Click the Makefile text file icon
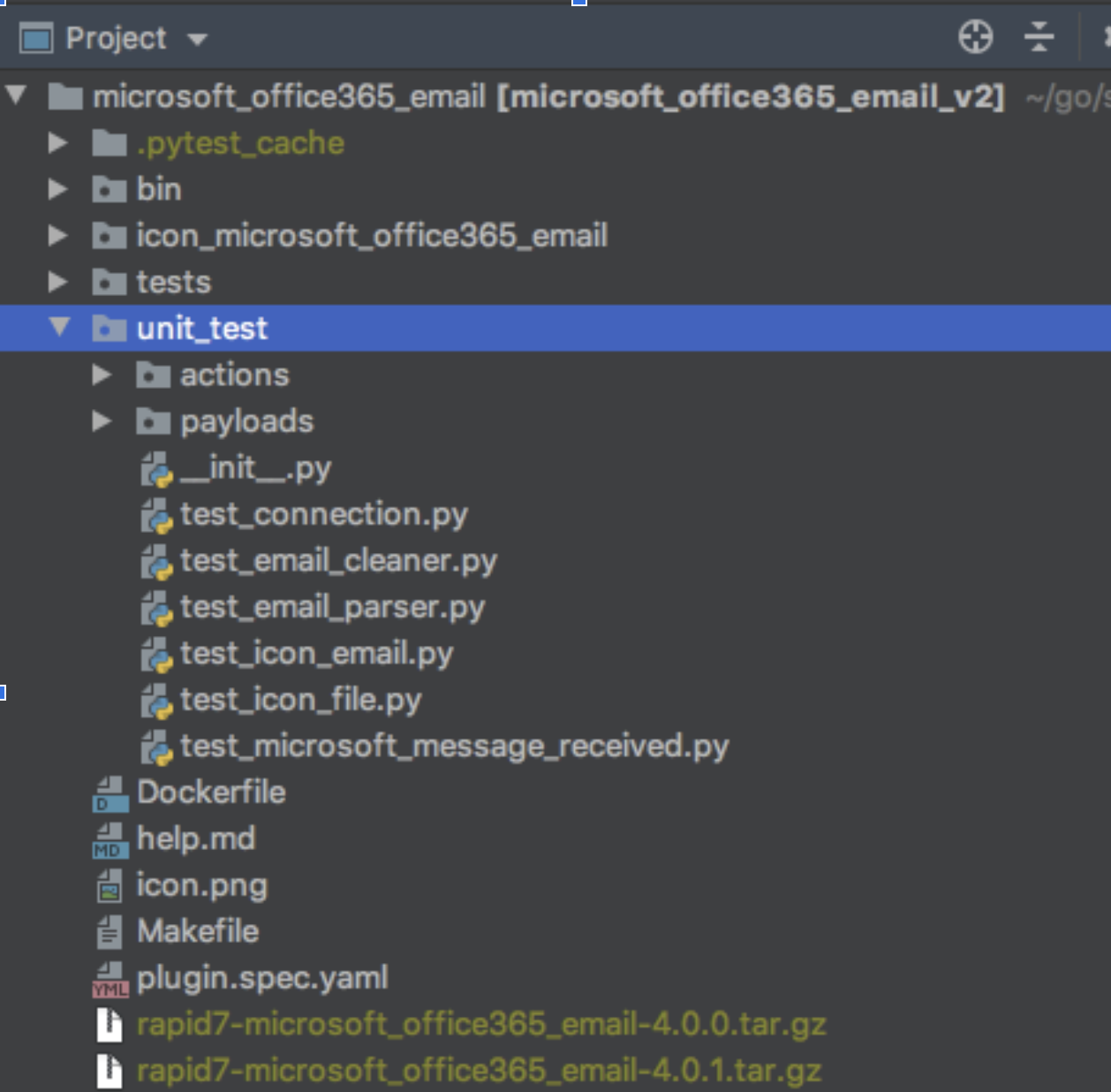This screenshot has height=1092, width=1111. coord(110,932)
